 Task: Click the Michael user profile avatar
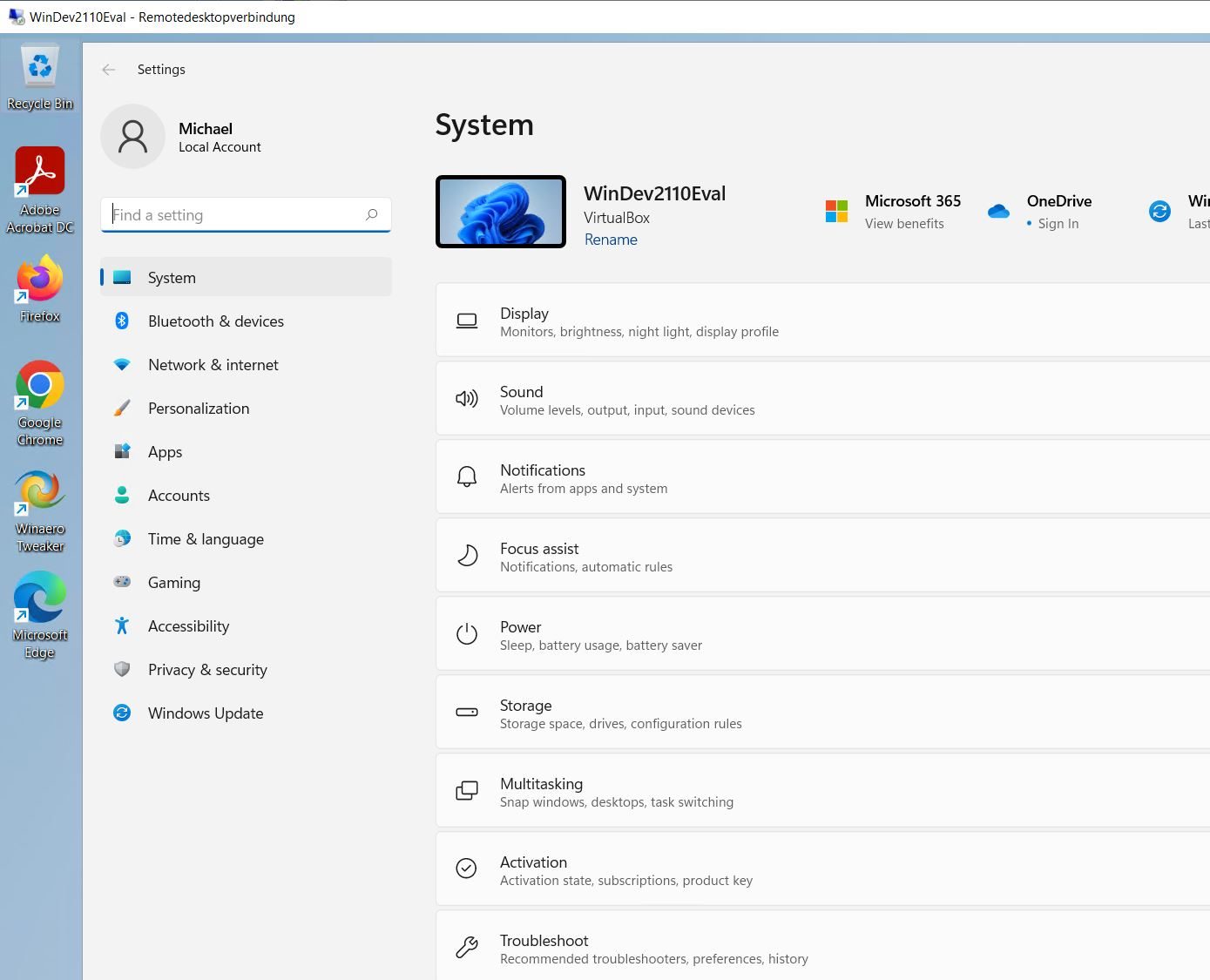coord(132,137)
